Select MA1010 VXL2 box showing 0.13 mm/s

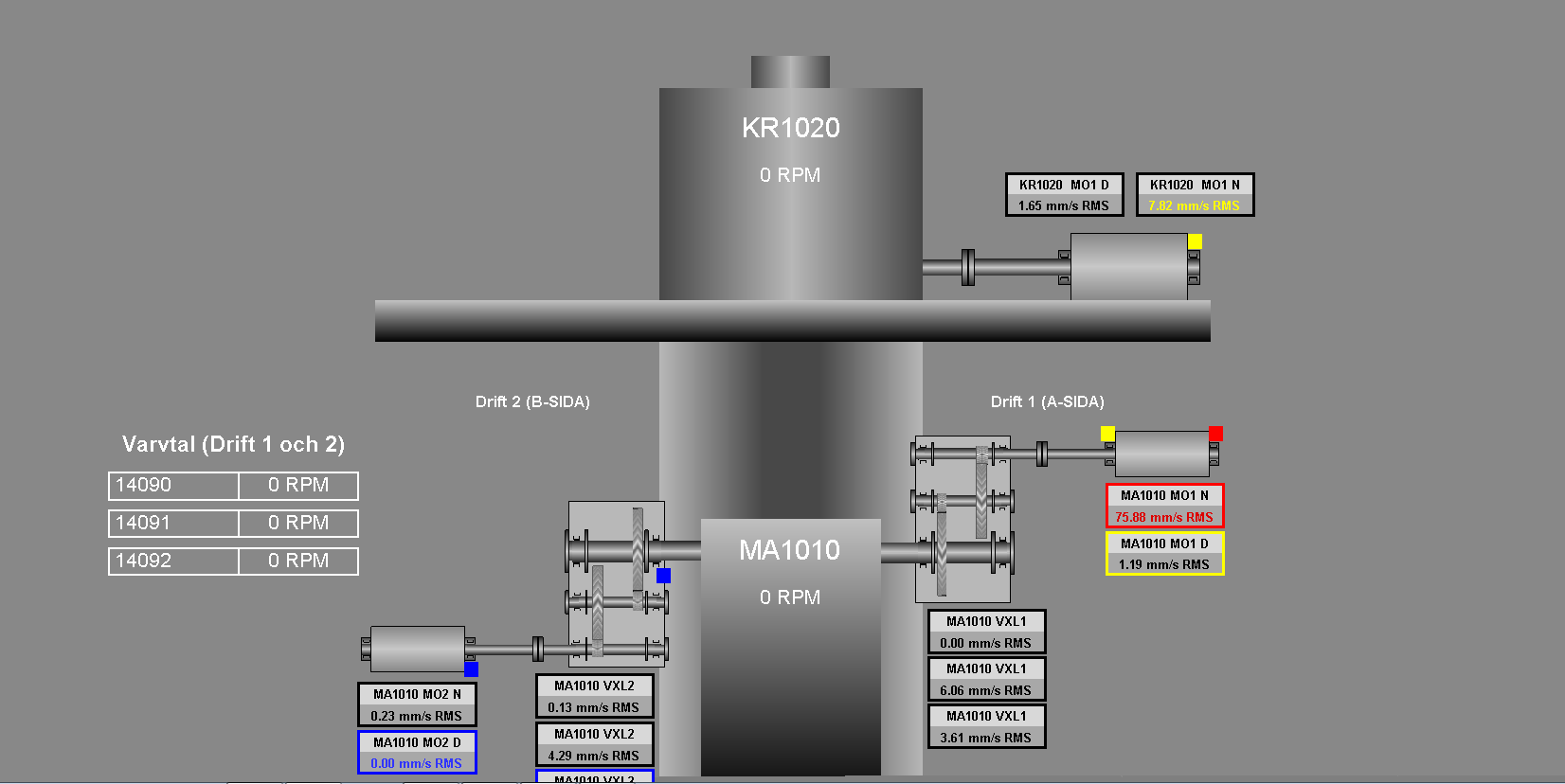594,696
